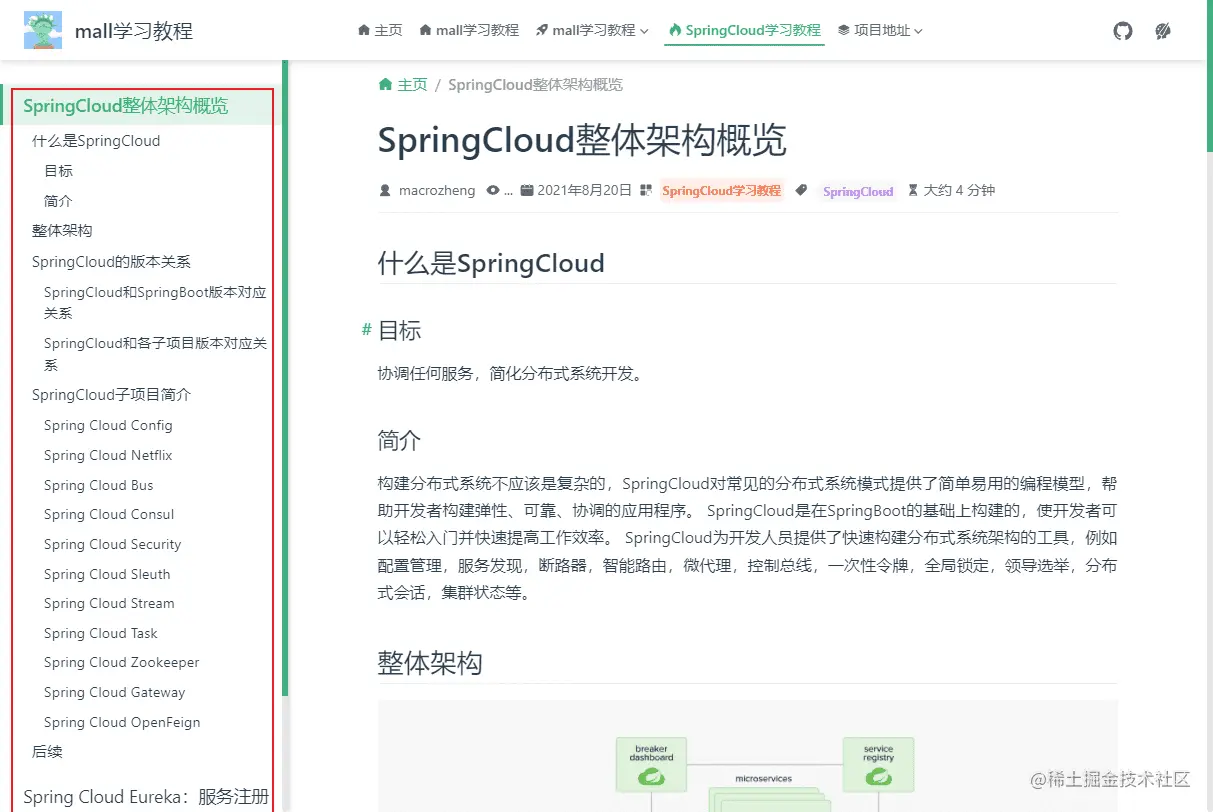Click the purple SpringCloud tag badge
Screen dimensions: 1213x812
tap(858, 191)
